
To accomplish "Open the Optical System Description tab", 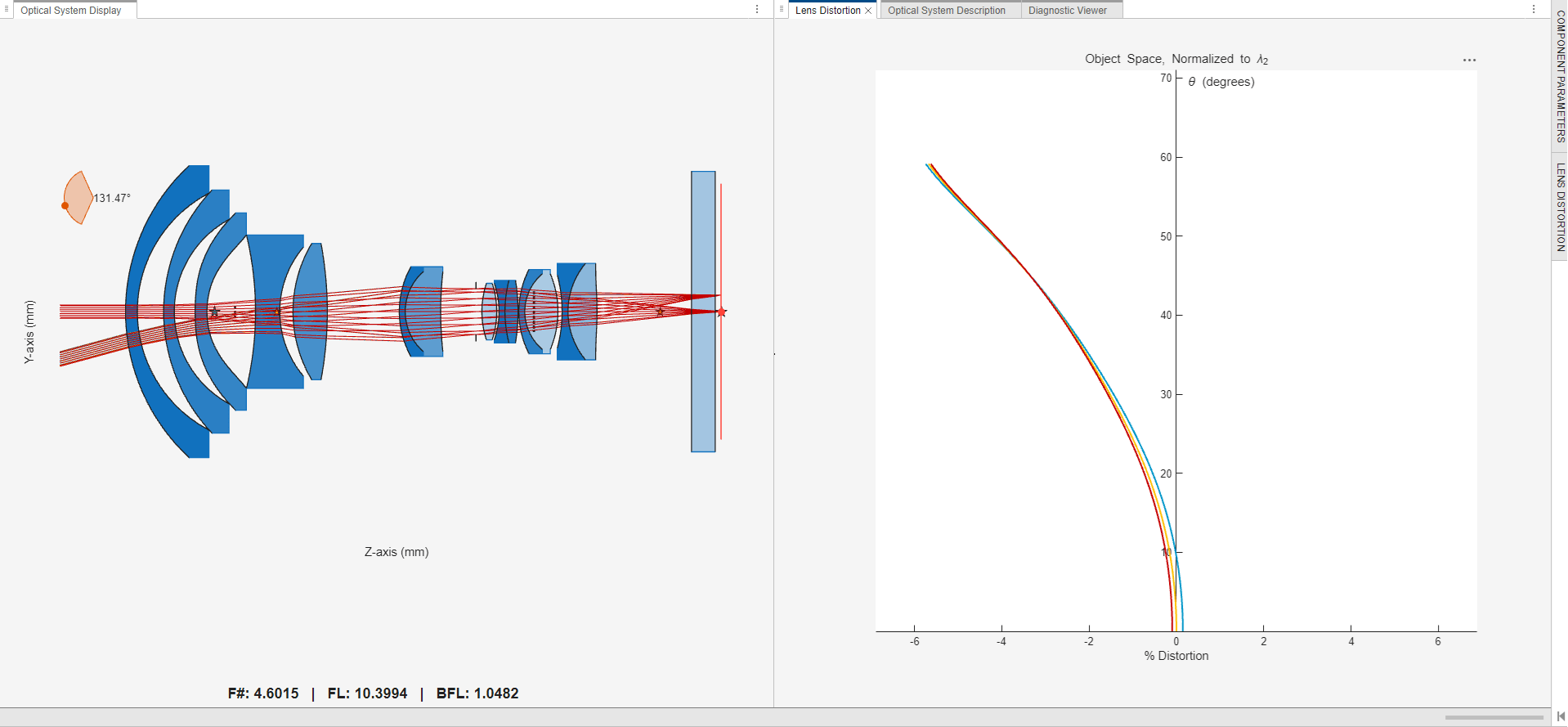I will [x=947, y=11].
